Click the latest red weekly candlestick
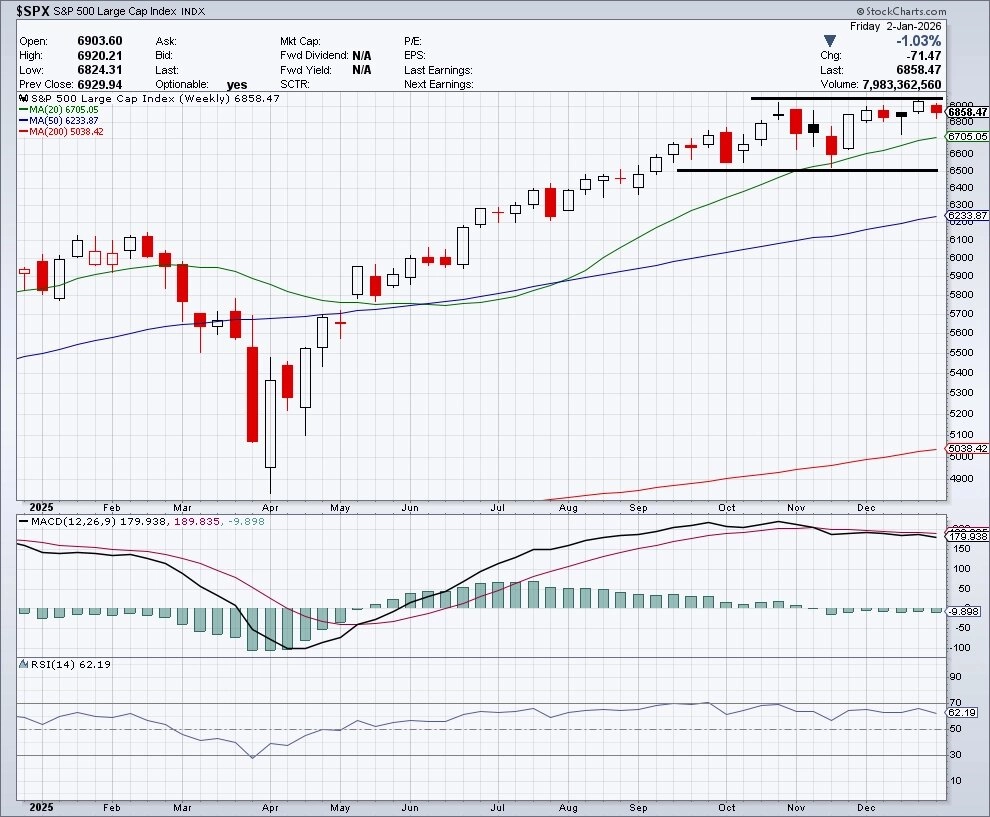Screen dimensions: 990x817 click(x=936, y=110)
